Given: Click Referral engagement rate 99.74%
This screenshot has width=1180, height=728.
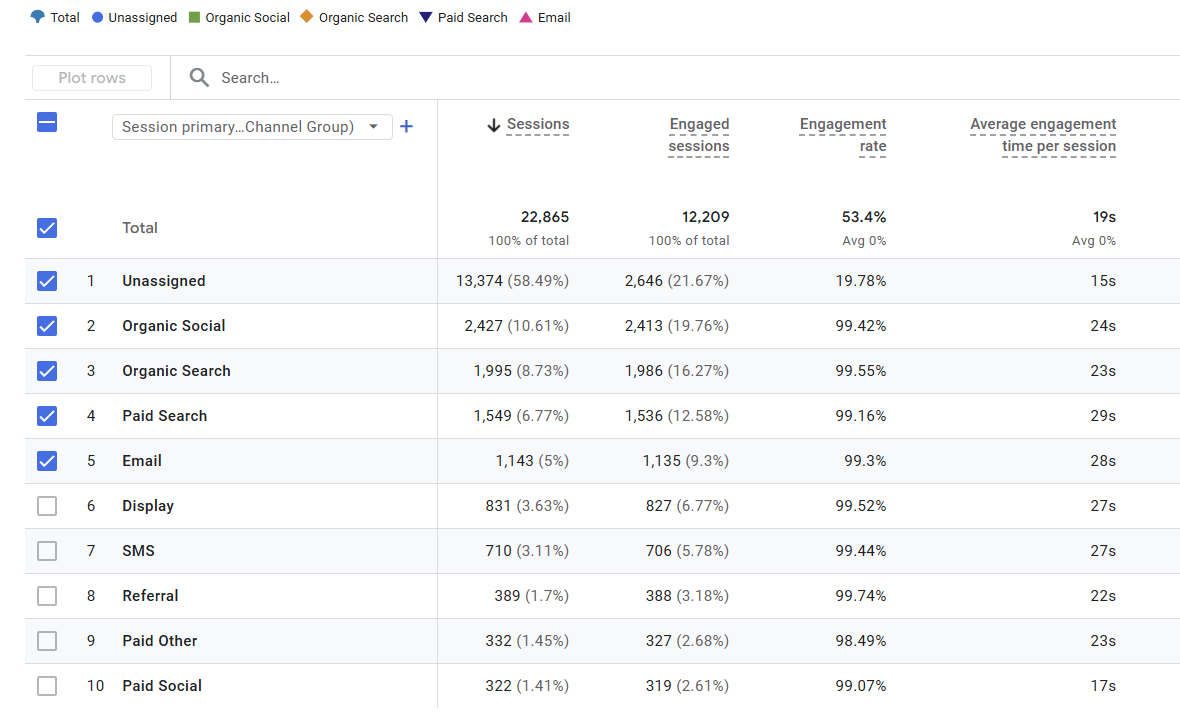Looking at the screenshot, I should tap(860, 596).
